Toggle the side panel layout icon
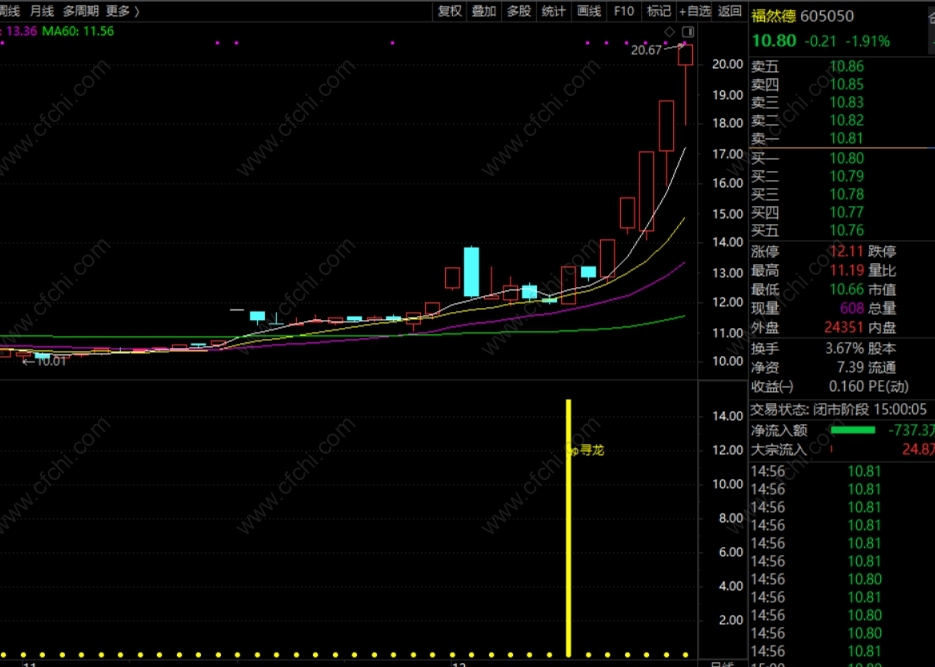This screenshot has height=667, width=935. point(688,31)
